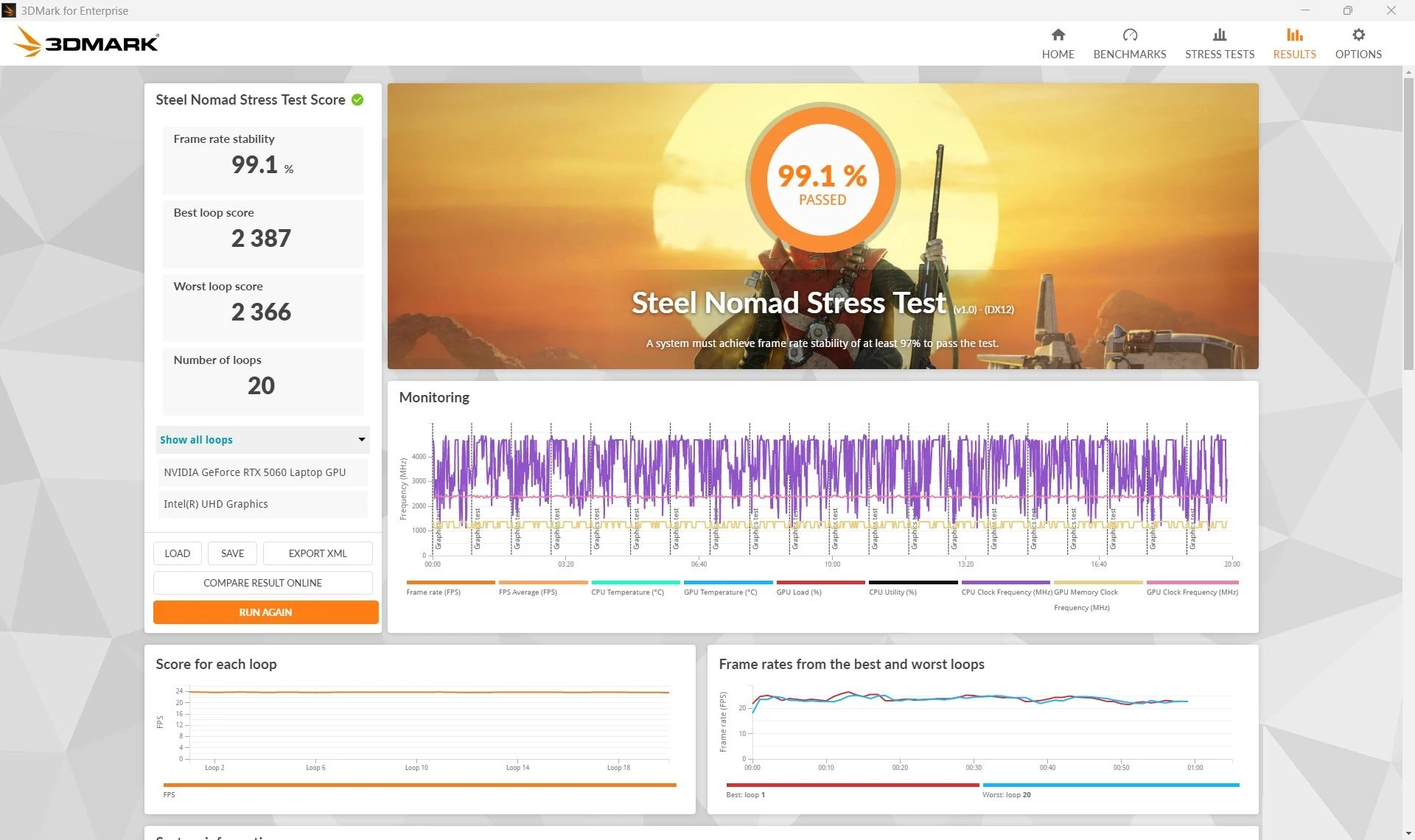1415x840 pixels.
Task: Click the GPU Load red legend swatch
Action: 820,582
